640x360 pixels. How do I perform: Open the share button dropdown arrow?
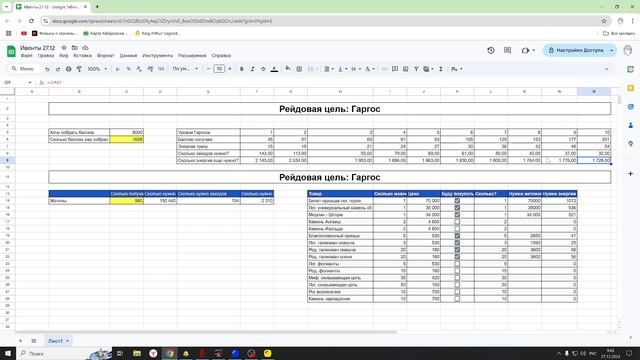611,50
